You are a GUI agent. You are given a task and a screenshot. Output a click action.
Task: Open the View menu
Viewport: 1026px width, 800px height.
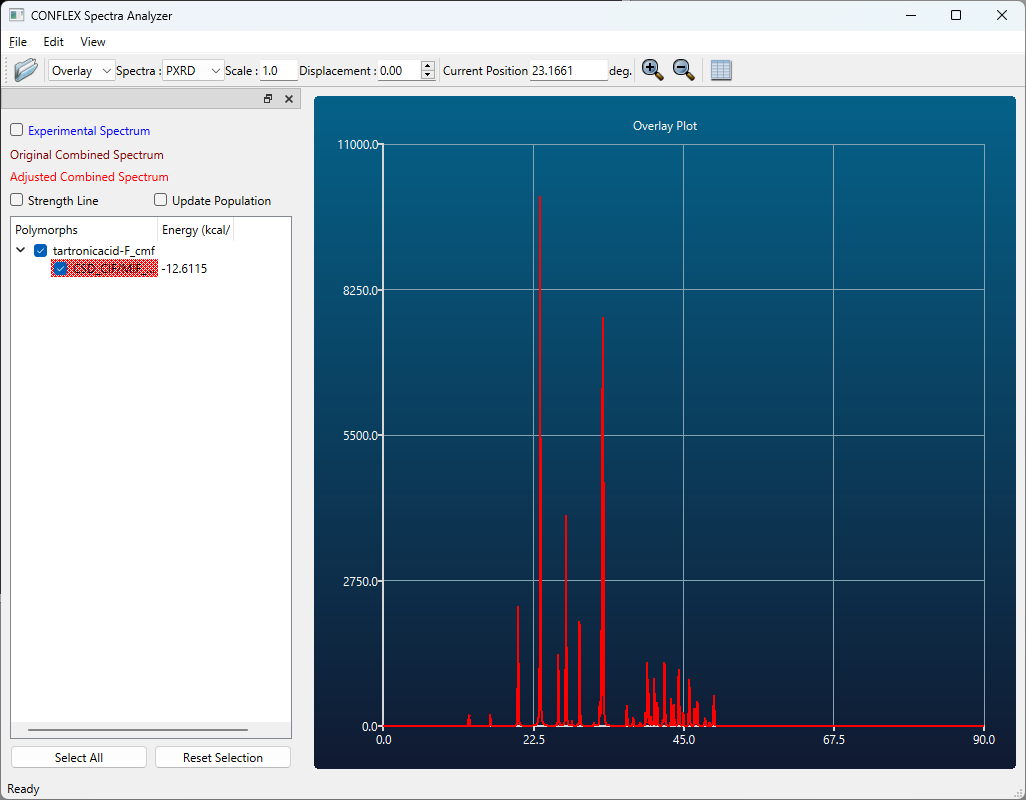pos(93,42)
